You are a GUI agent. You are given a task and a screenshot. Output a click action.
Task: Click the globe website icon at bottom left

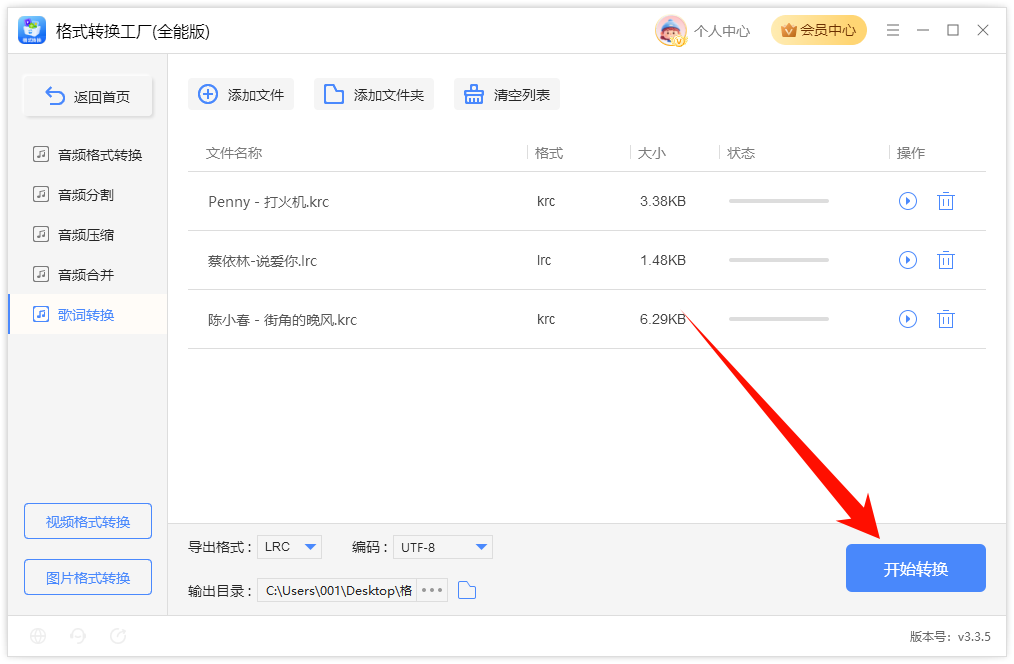38,636
